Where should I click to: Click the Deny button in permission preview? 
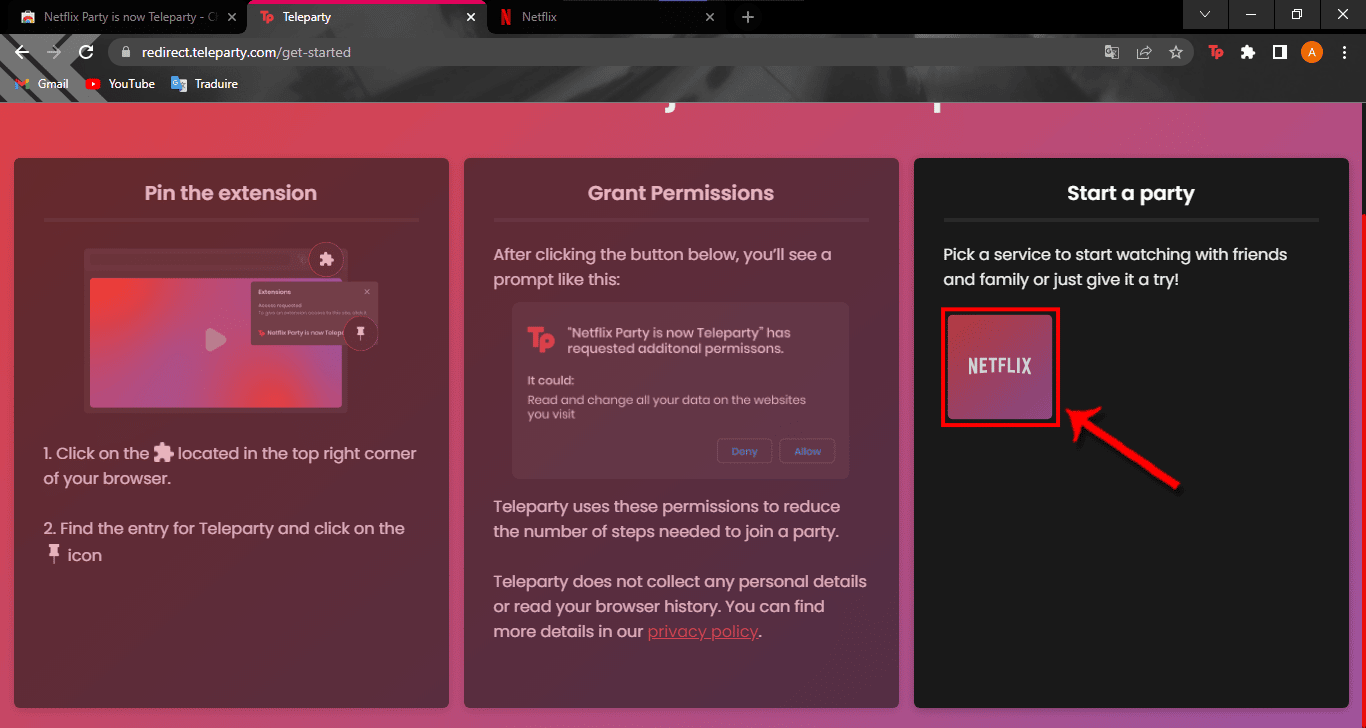point(744,451)
